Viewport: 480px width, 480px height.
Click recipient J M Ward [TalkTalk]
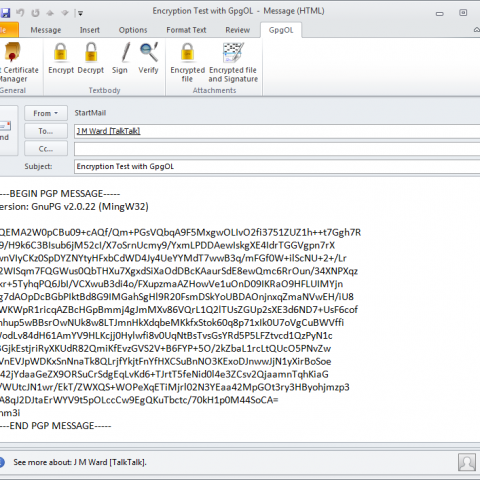108,131
